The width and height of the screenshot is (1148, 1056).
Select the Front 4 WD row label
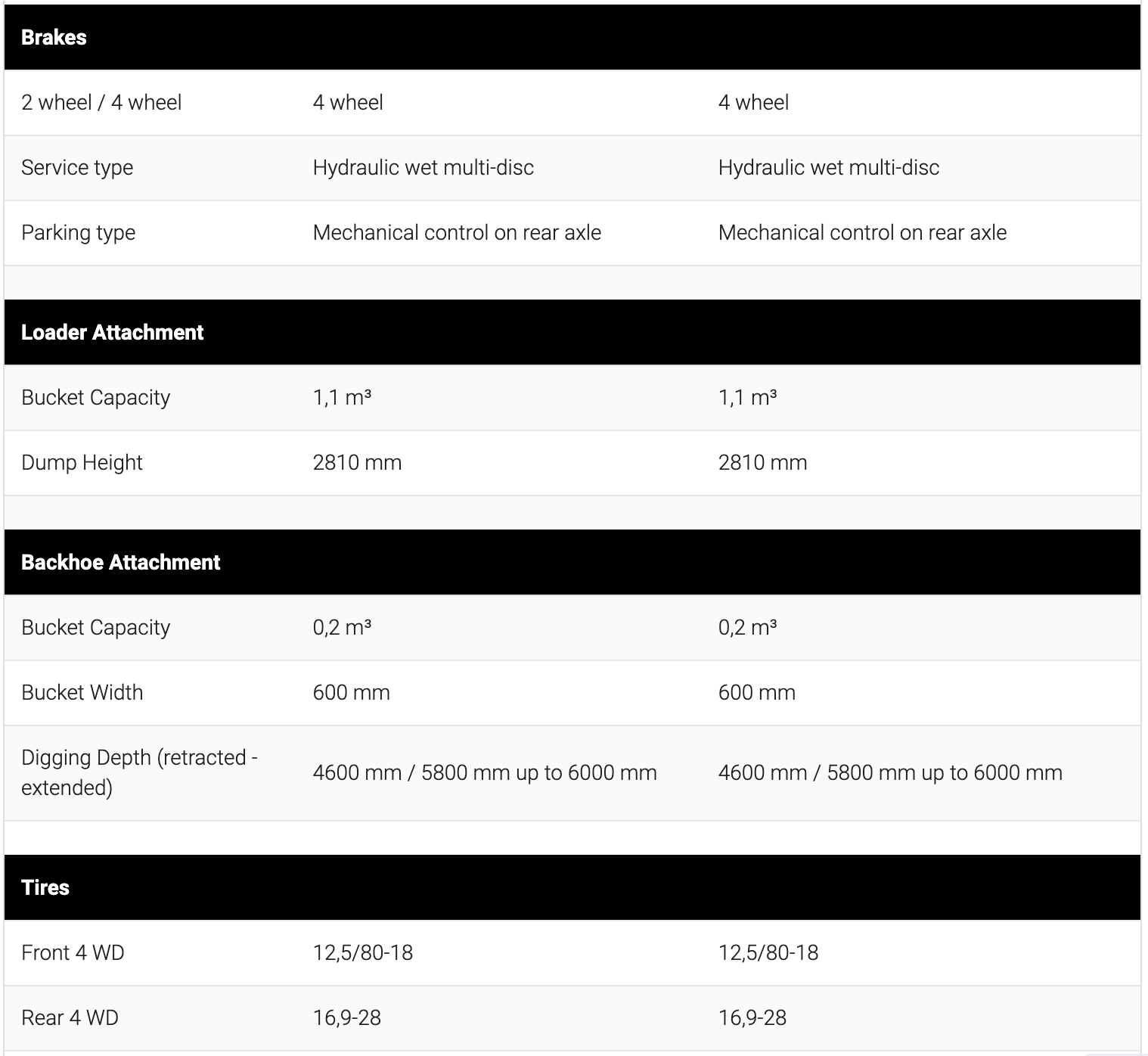tap(73, 953)
